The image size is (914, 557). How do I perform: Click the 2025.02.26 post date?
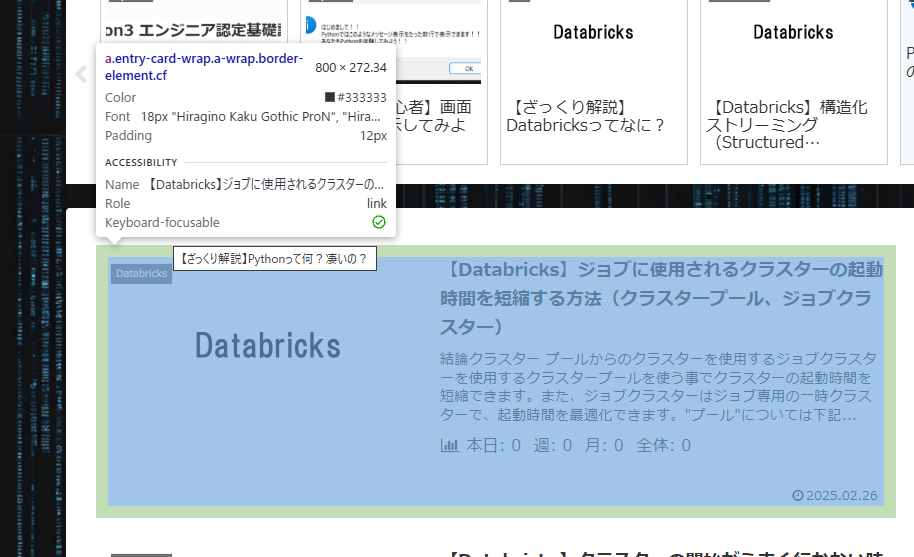tap(842, 496)
